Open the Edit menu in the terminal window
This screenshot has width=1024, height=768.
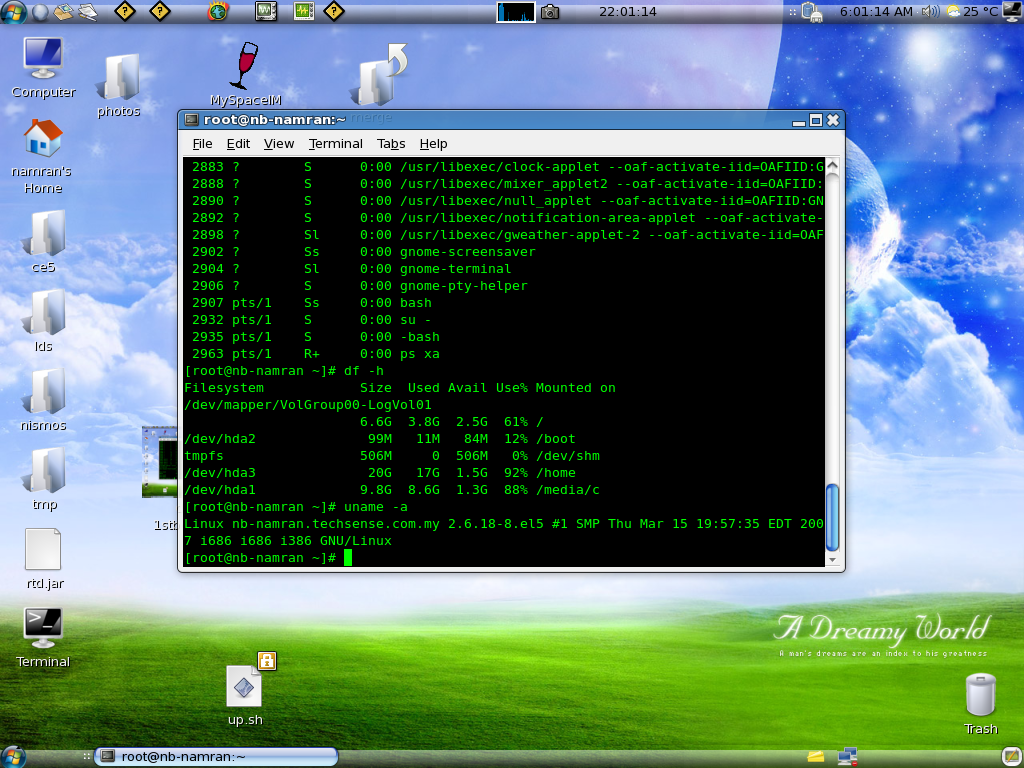point(238,144)
